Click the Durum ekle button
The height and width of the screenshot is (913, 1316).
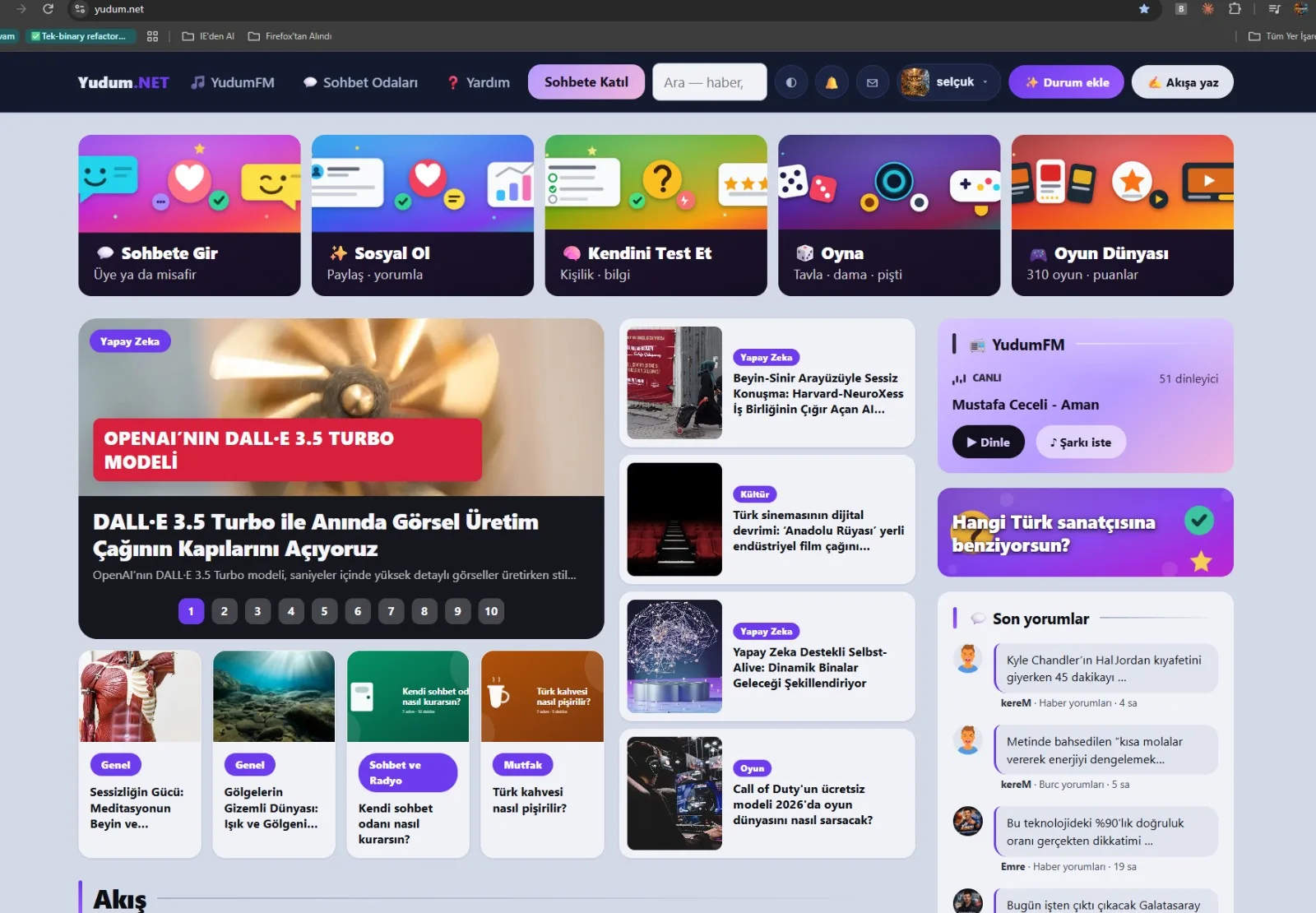1067,82
